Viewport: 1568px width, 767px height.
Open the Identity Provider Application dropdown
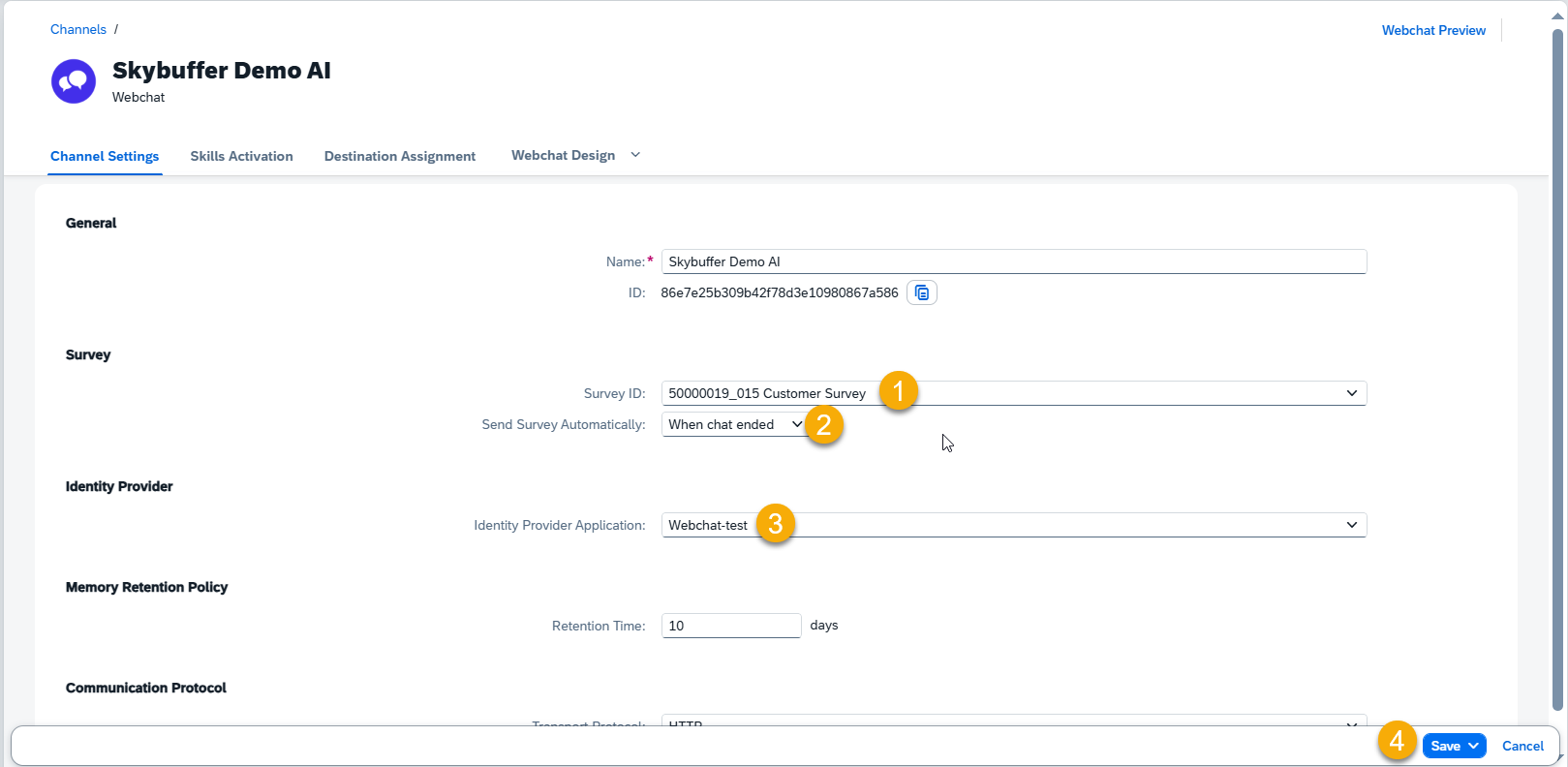(1351, 525)
